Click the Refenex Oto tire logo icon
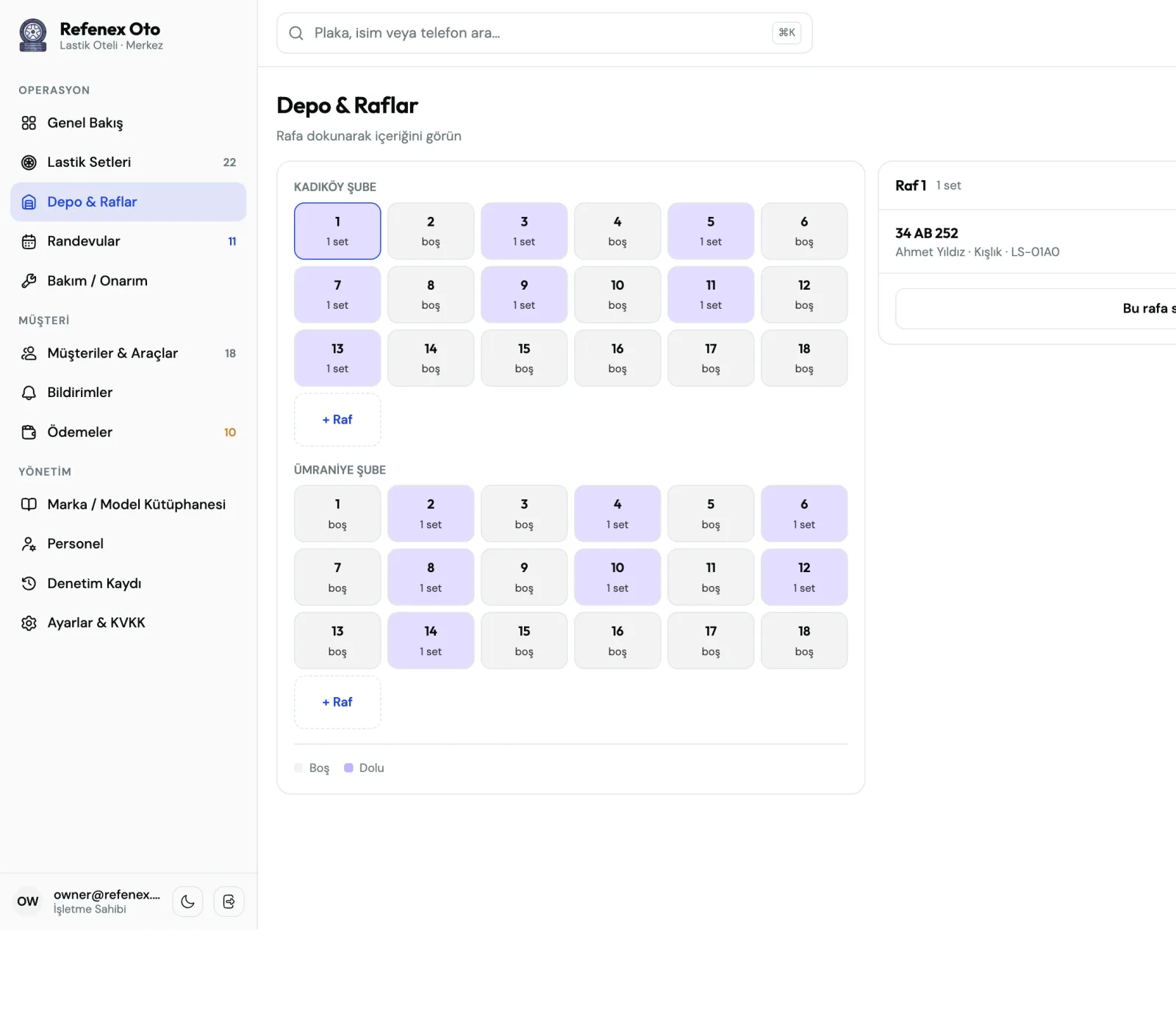The height and width of the screenshot is (1011, 1176). coord(32,35)
